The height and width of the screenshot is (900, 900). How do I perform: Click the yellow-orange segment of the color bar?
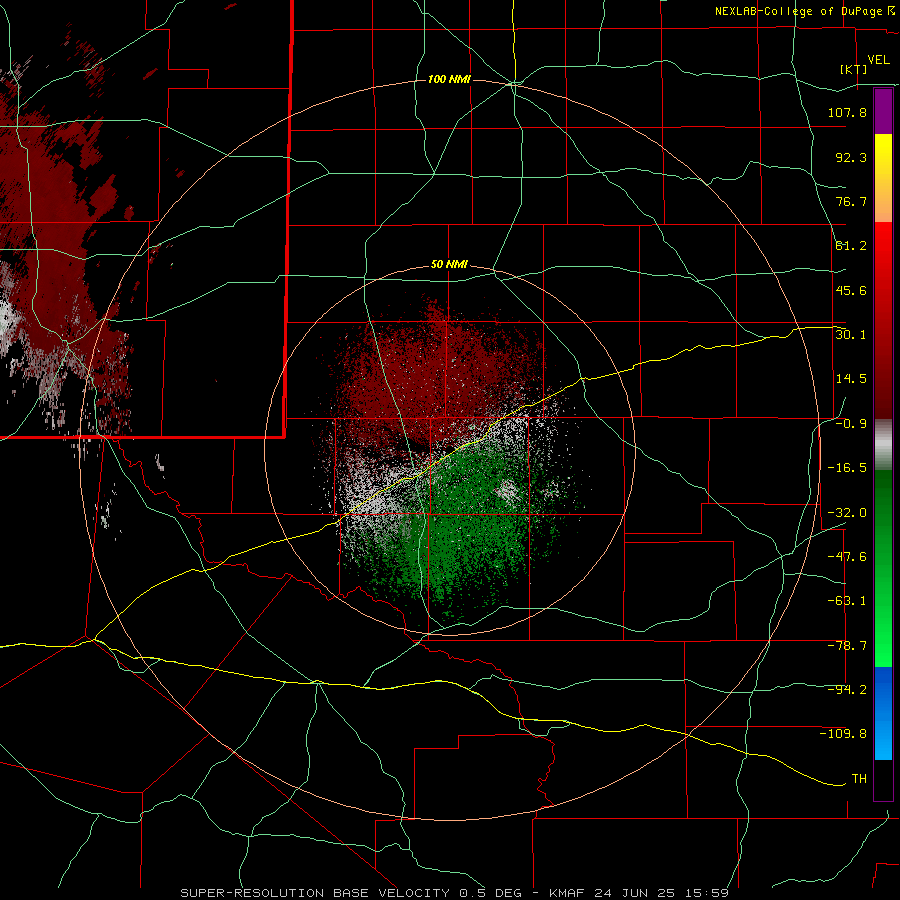883,178
